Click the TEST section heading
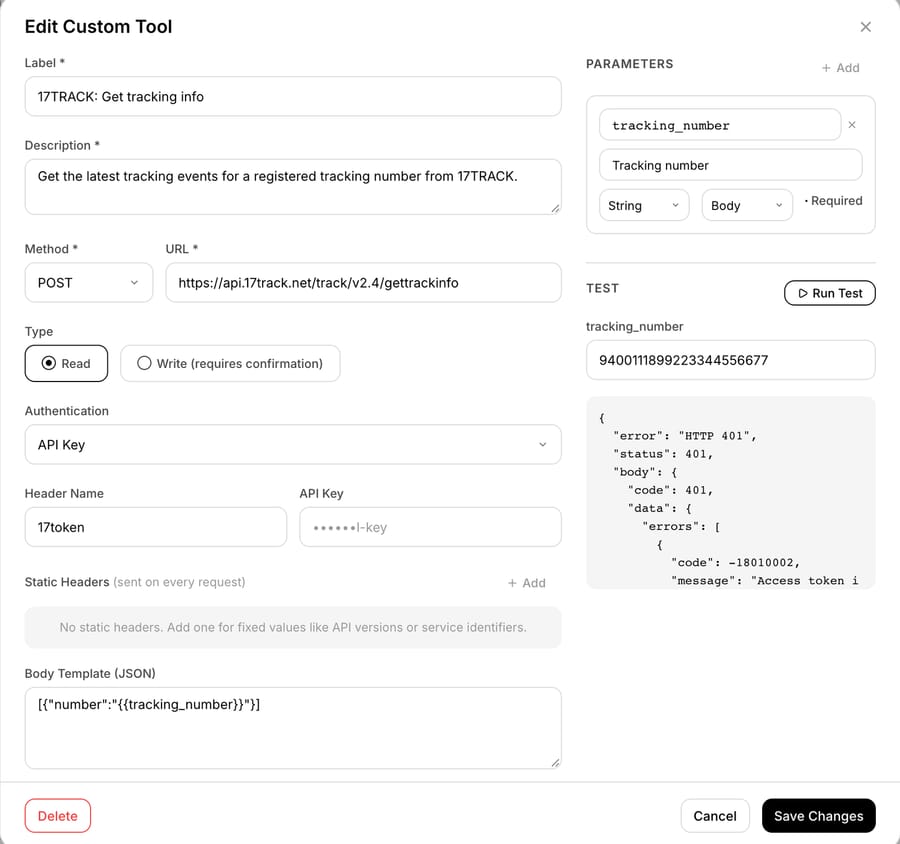 coord(602,288)
